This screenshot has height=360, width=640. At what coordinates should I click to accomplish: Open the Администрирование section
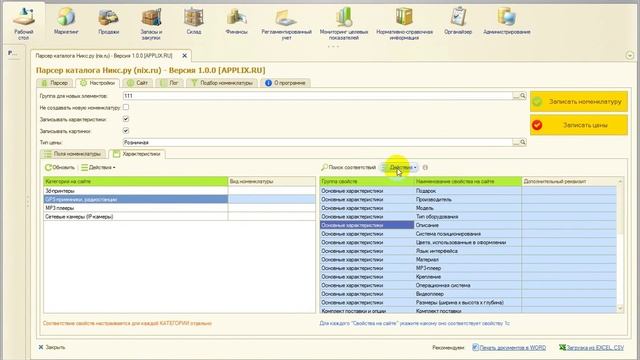coord(507,21)
